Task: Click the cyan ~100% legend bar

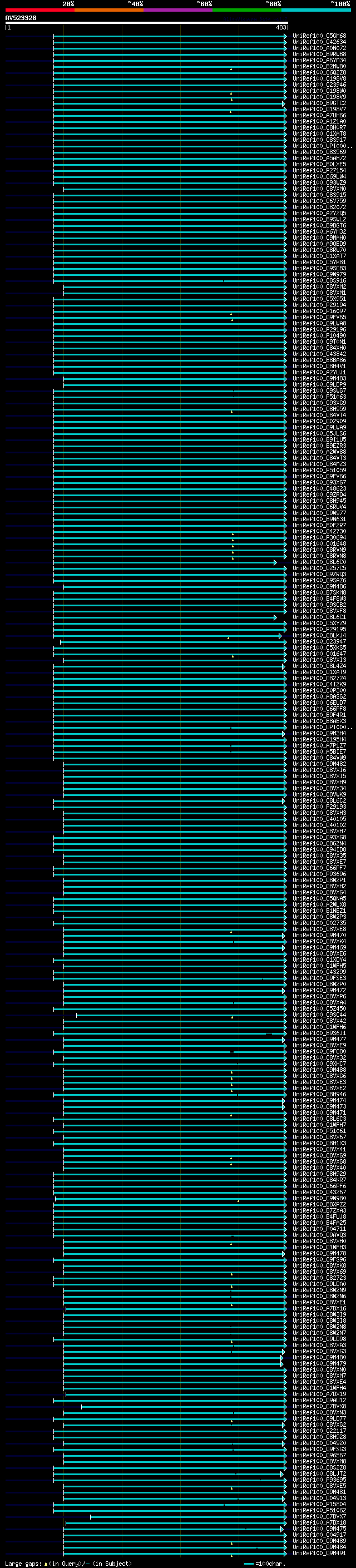Action: point(317,11)
